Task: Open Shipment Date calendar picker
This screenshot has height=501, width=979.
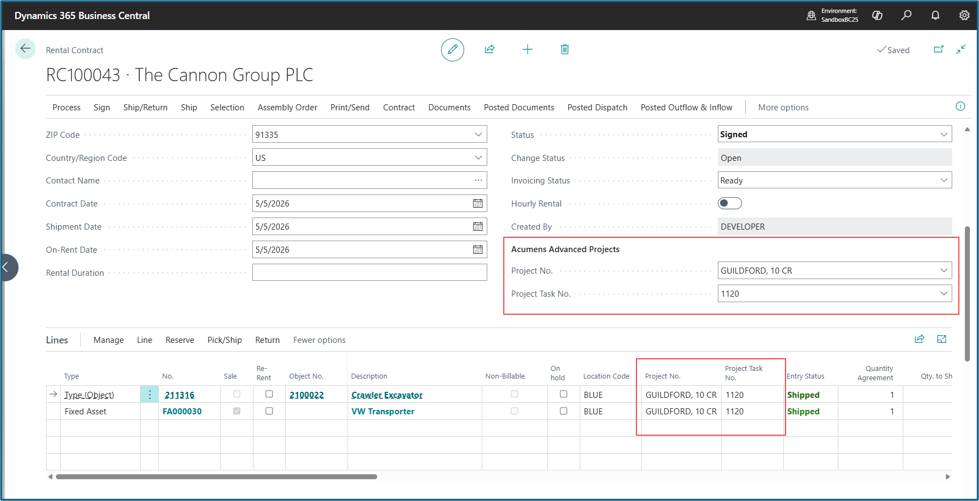Action: [x=478, y=227]
